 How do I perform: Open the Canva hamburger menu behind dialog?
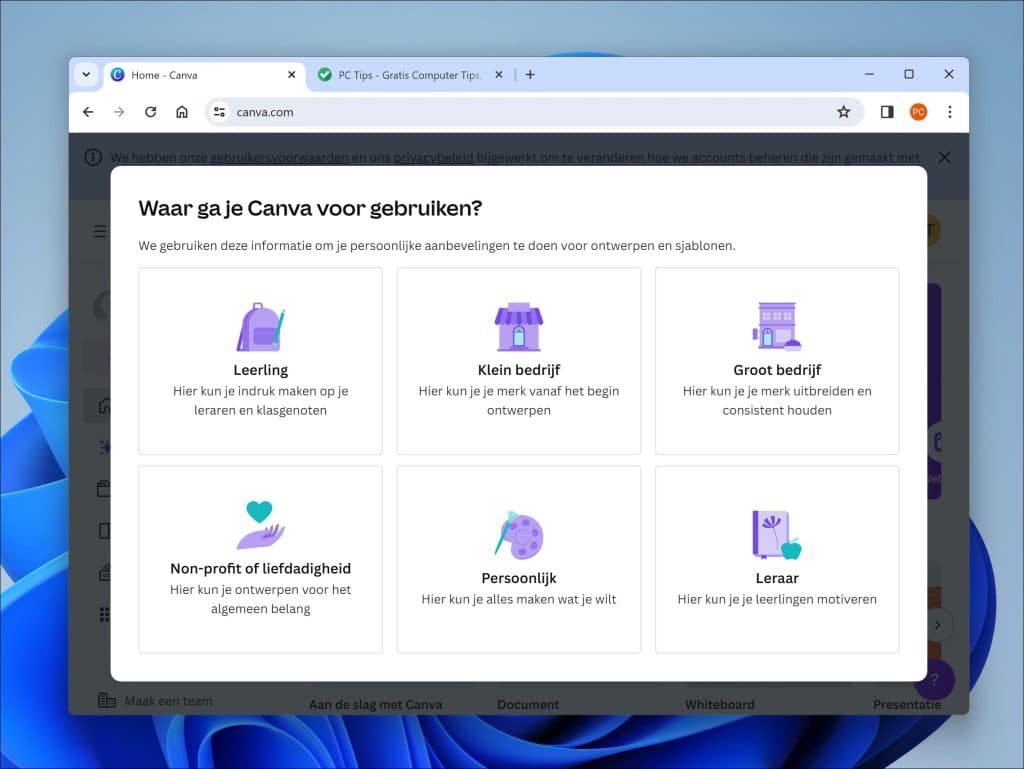point(100,231)
